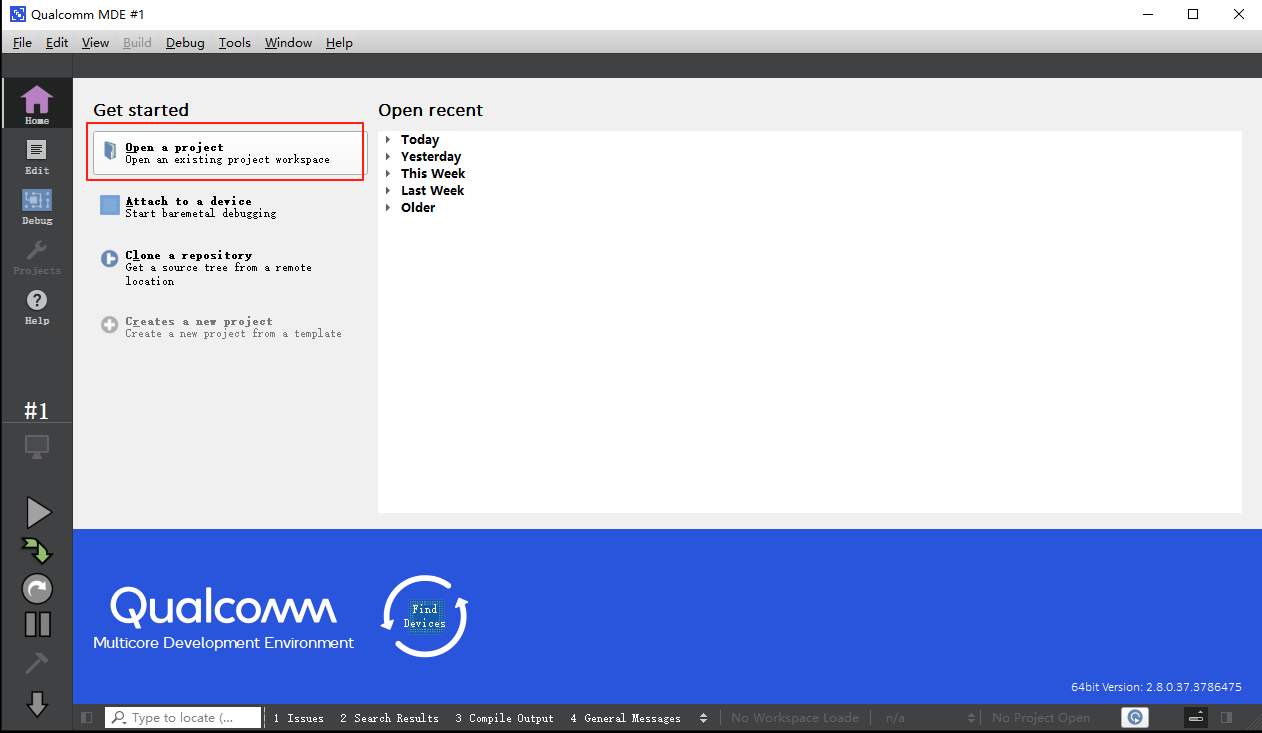Screen dimensions: 1262x733
Task: Click the Build hammer icon
Action: [x=37, y=664]
